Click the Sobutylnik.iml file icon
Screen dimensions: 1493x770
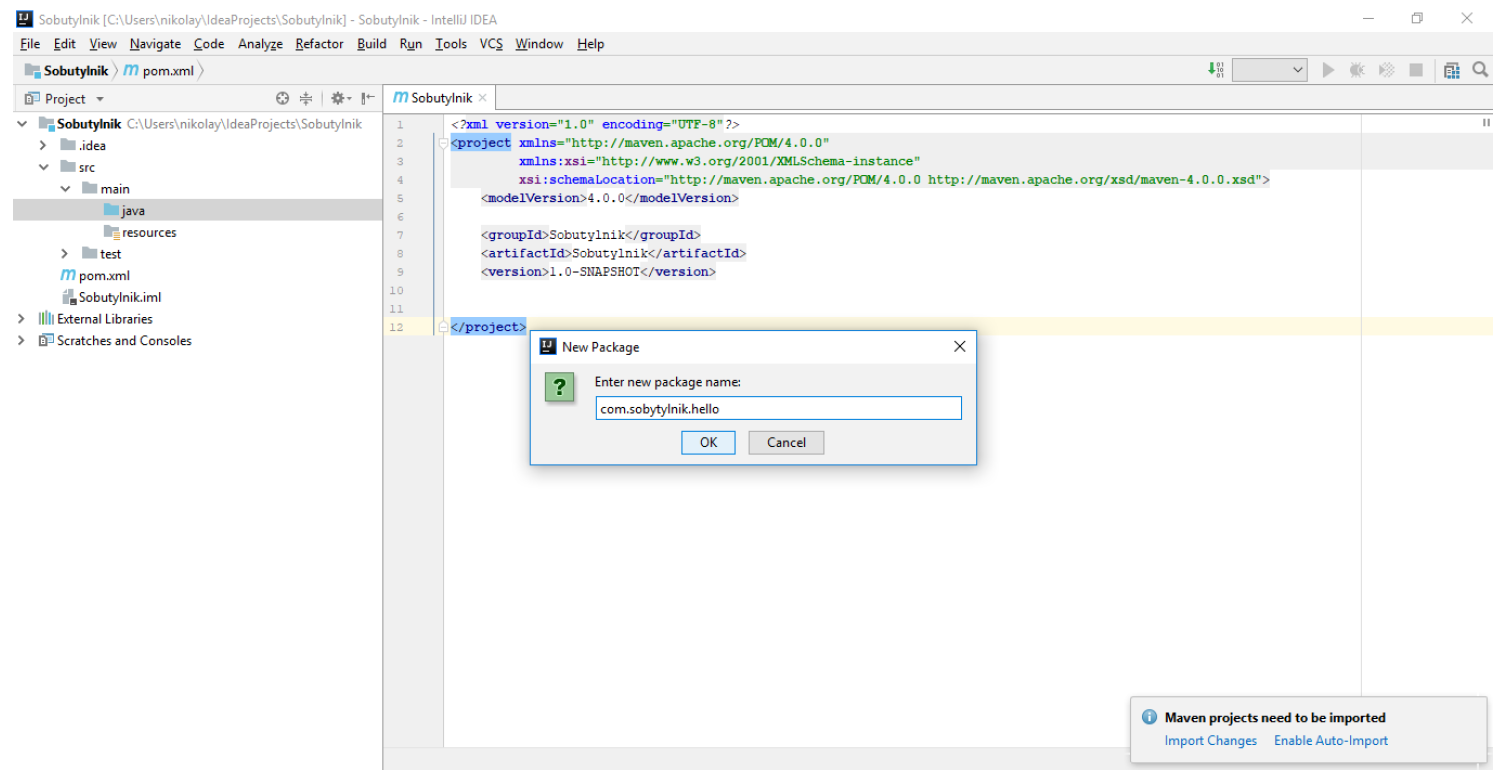click(x=69, y=297)
